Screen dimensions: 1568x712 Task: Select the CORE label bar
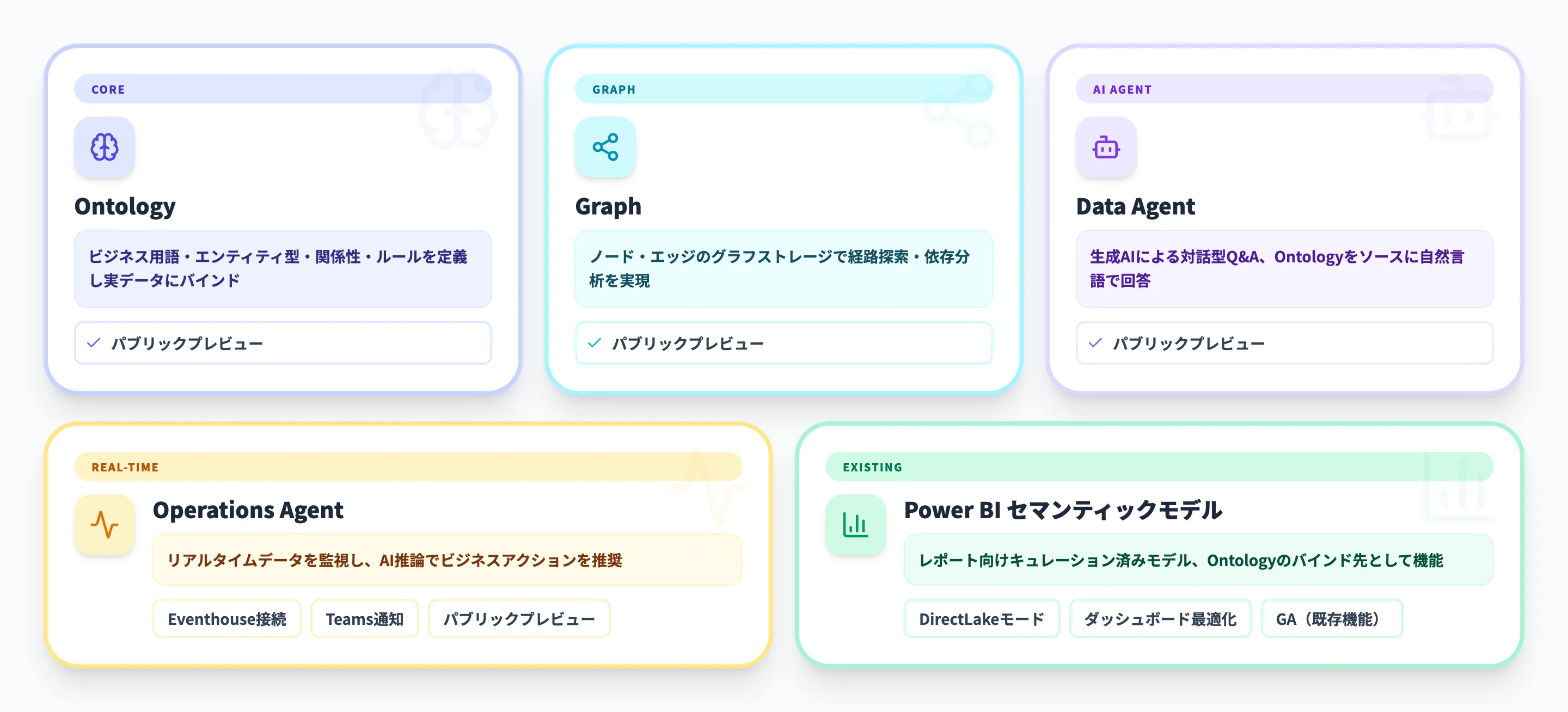pos(283,89)
